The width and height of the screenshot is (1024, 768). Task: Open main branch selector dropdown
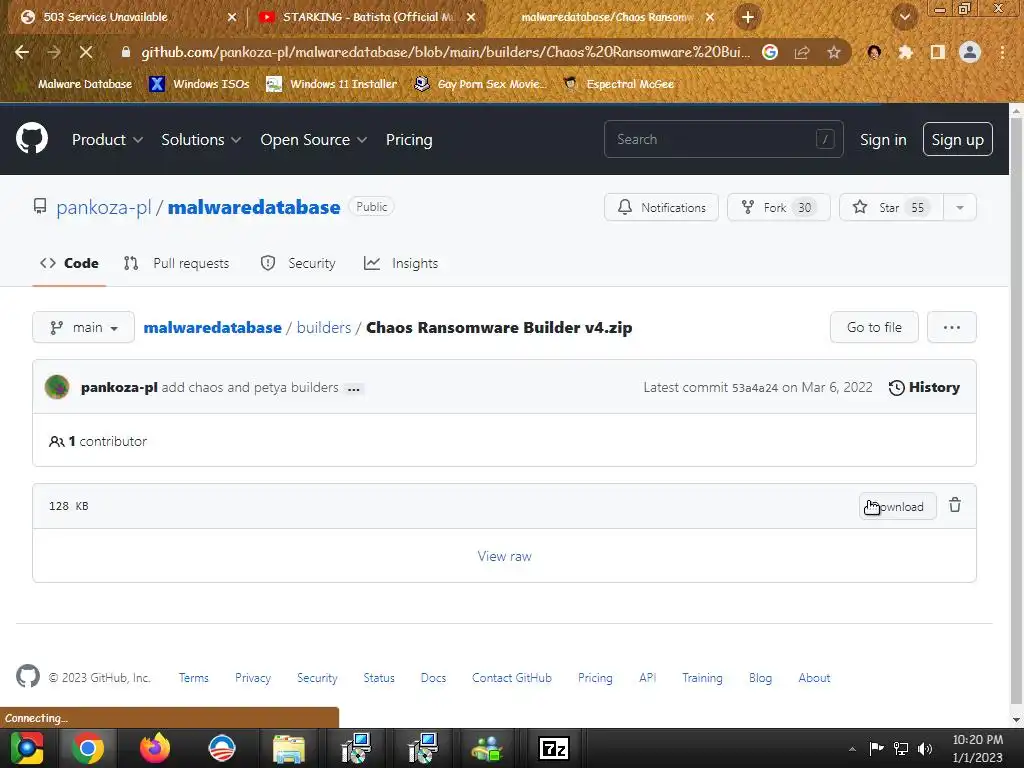[84, 327]
